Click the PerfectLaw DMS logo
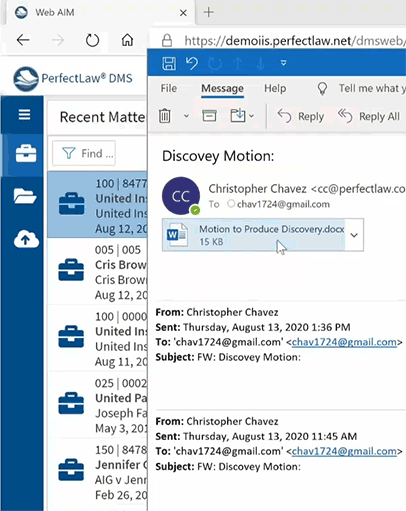The height and width of the screenshot is (511, 406). (x=73, y=79)
